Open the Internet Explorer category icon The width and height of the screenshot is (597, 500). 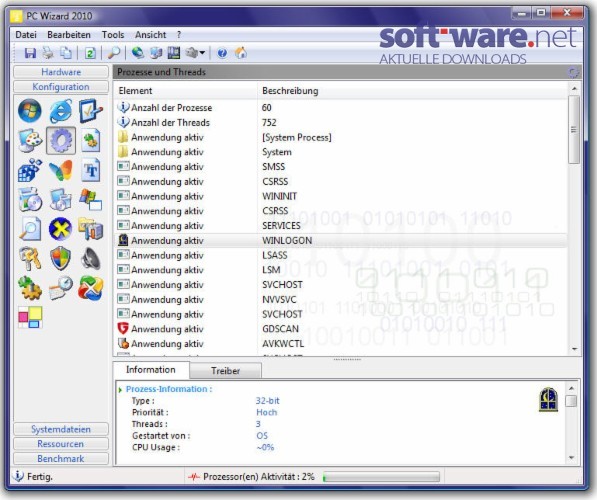click(61, 111)
